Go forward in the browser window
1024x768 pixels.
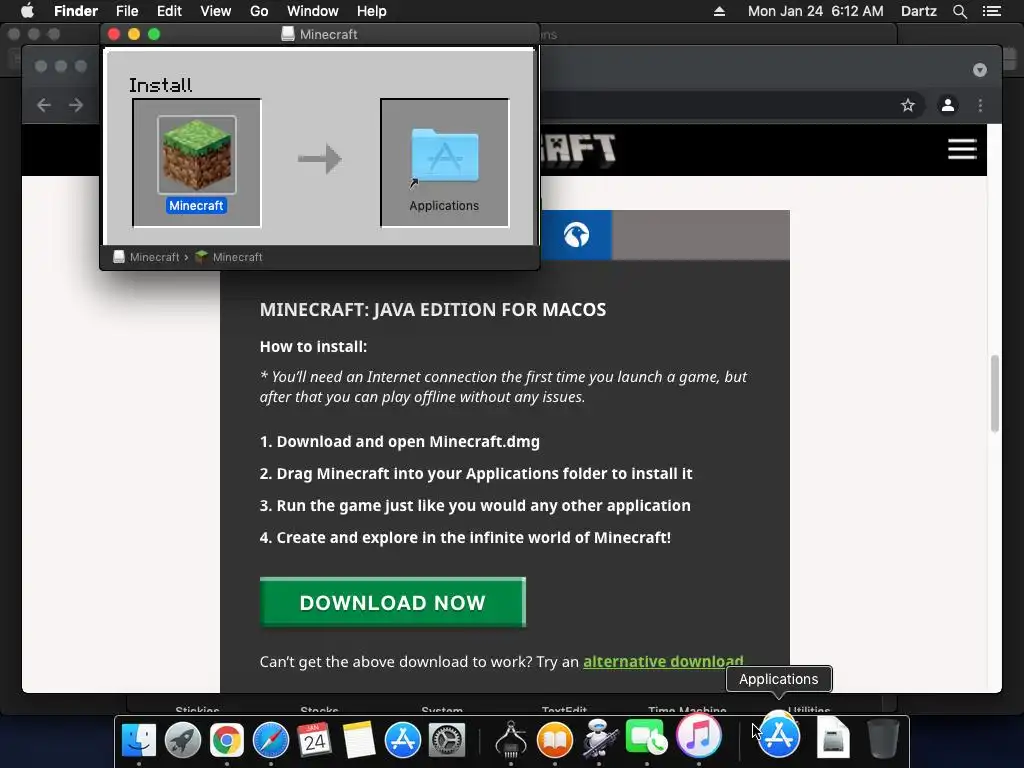click(x=76, y=105)
